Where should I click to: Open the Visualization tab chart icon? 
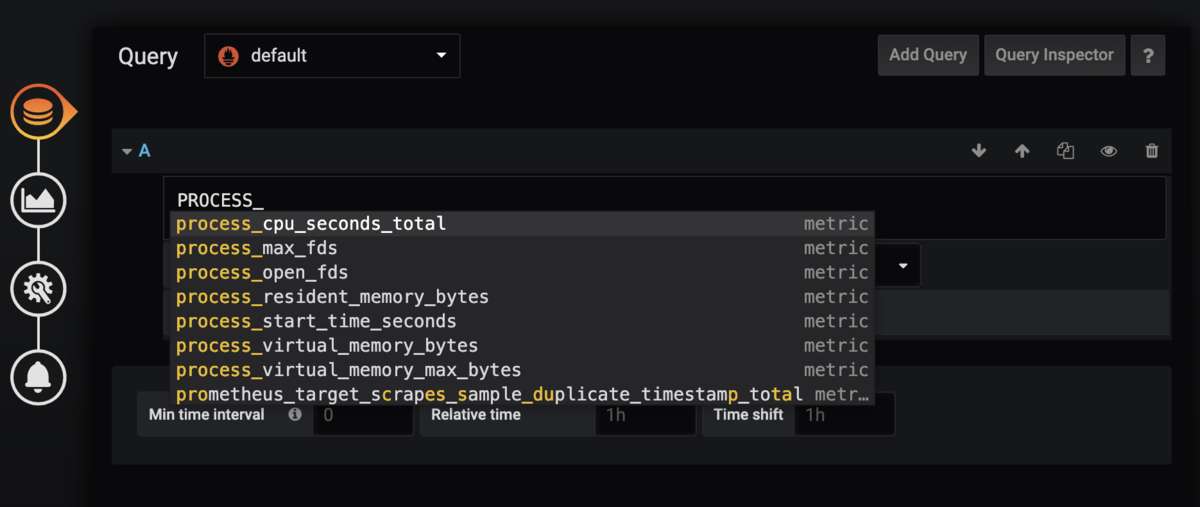(39, 200)
